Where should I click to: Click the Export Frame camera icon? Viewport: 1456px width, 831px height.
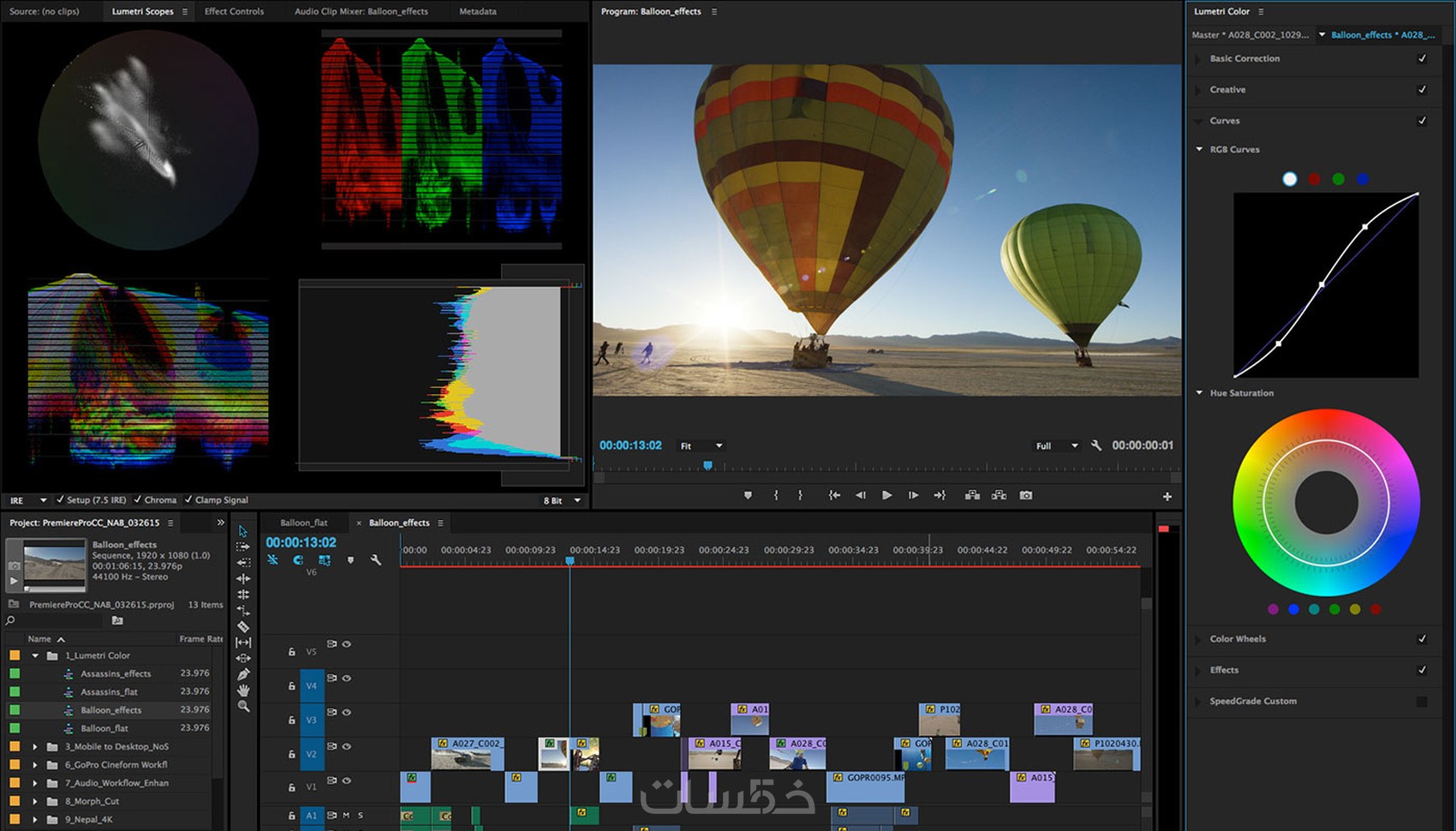1025,495
